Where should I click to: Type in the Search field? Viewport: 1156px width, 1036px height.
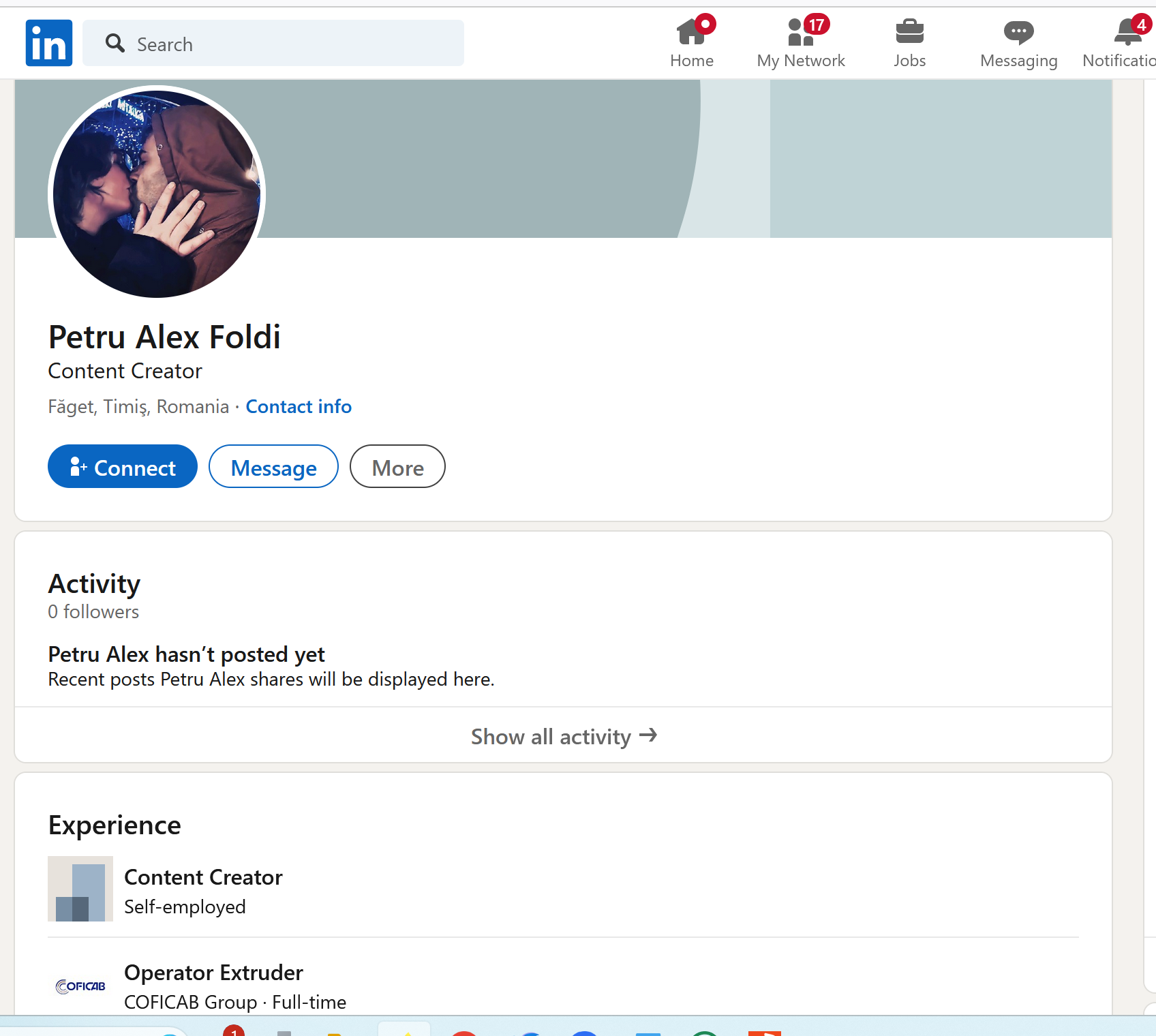tap(293, 44)
